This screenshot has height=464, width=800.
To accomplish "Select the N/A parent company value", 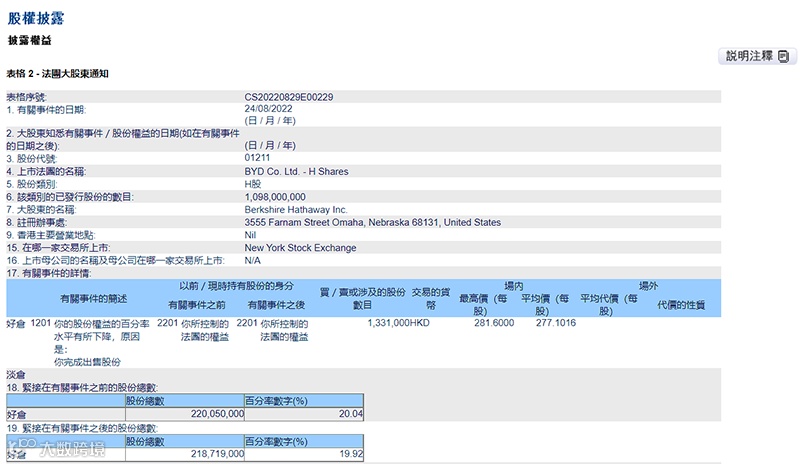I will click(253, 261).
